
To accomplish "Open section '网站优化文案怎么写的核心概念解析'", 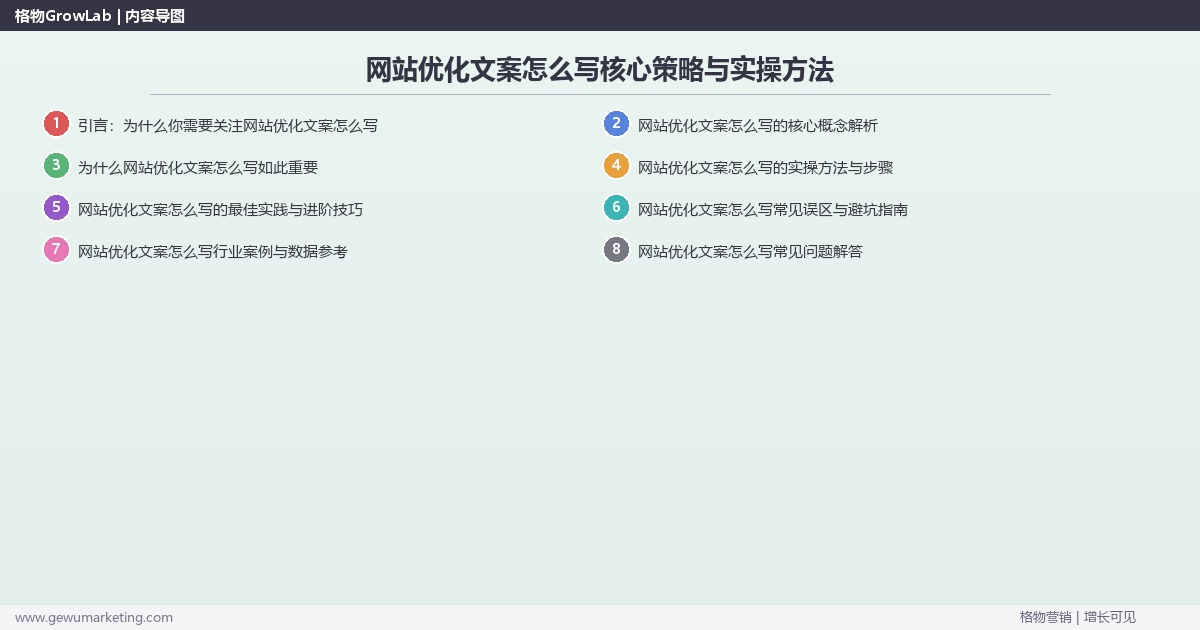I will (758, 126).
